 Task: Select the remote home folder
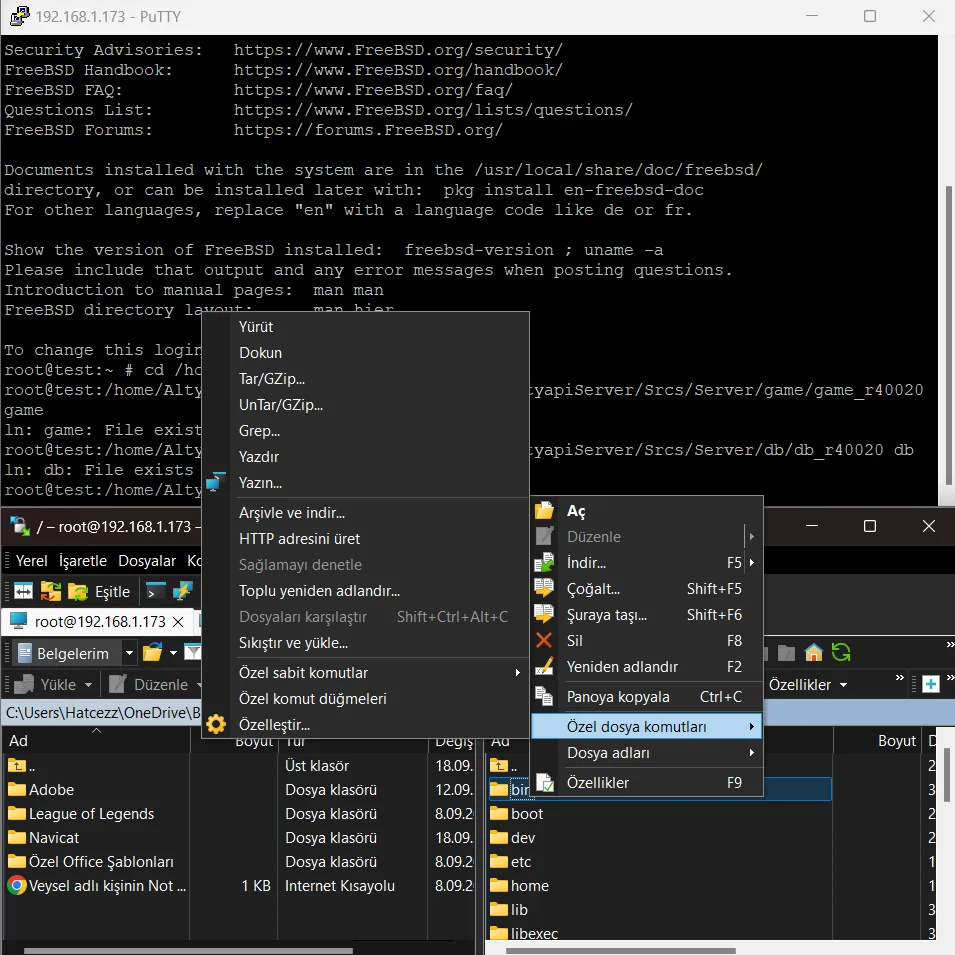(x=520, y=886)
